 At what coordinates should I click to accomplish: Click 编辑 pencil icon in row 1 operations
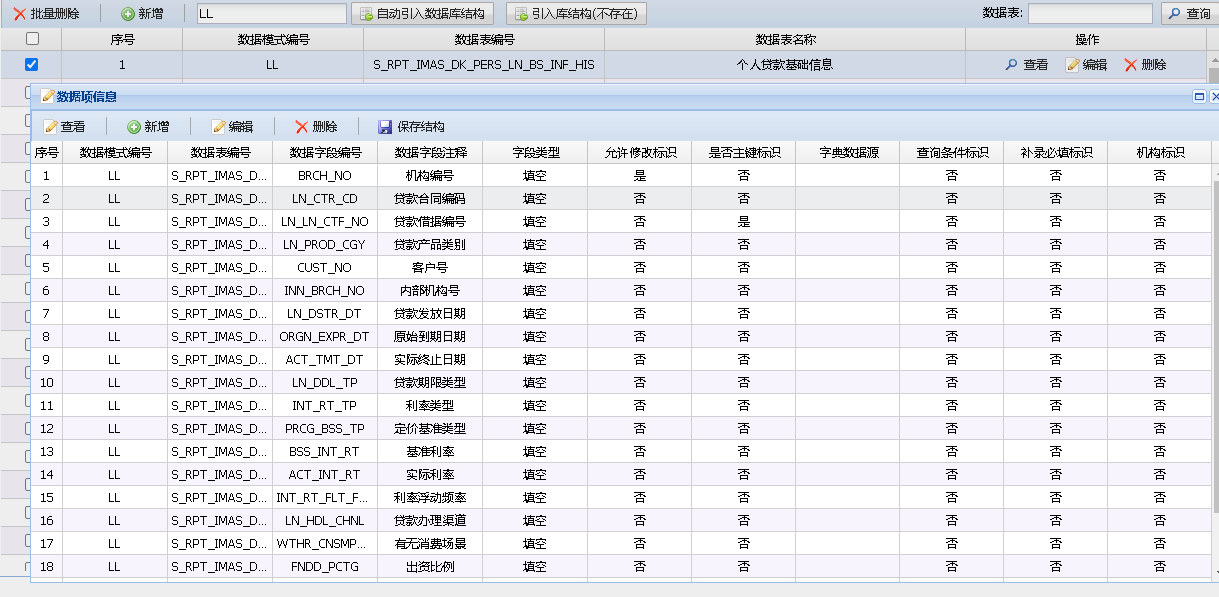coord(1073,64)
